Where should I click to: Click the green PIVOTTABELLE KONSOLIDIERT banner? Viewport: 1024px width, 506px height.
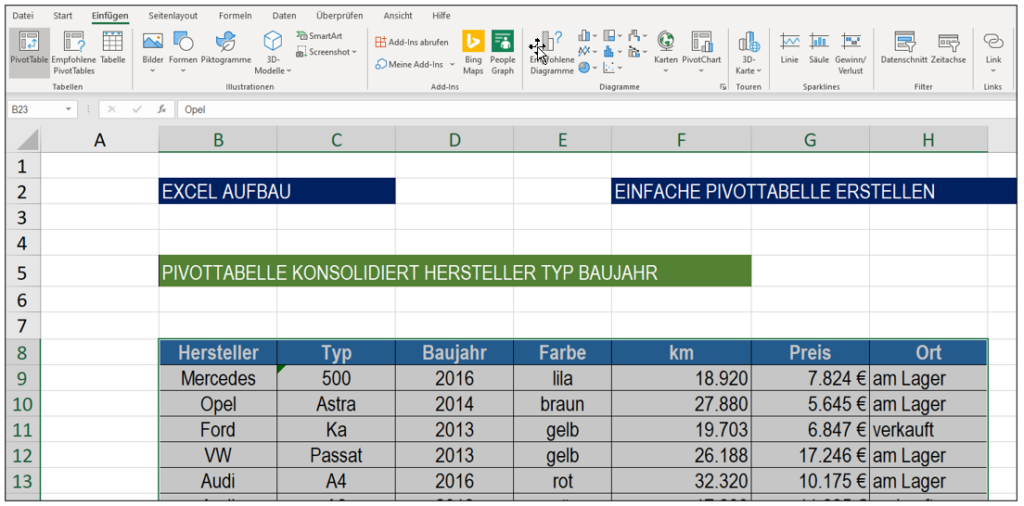(455, 272)
